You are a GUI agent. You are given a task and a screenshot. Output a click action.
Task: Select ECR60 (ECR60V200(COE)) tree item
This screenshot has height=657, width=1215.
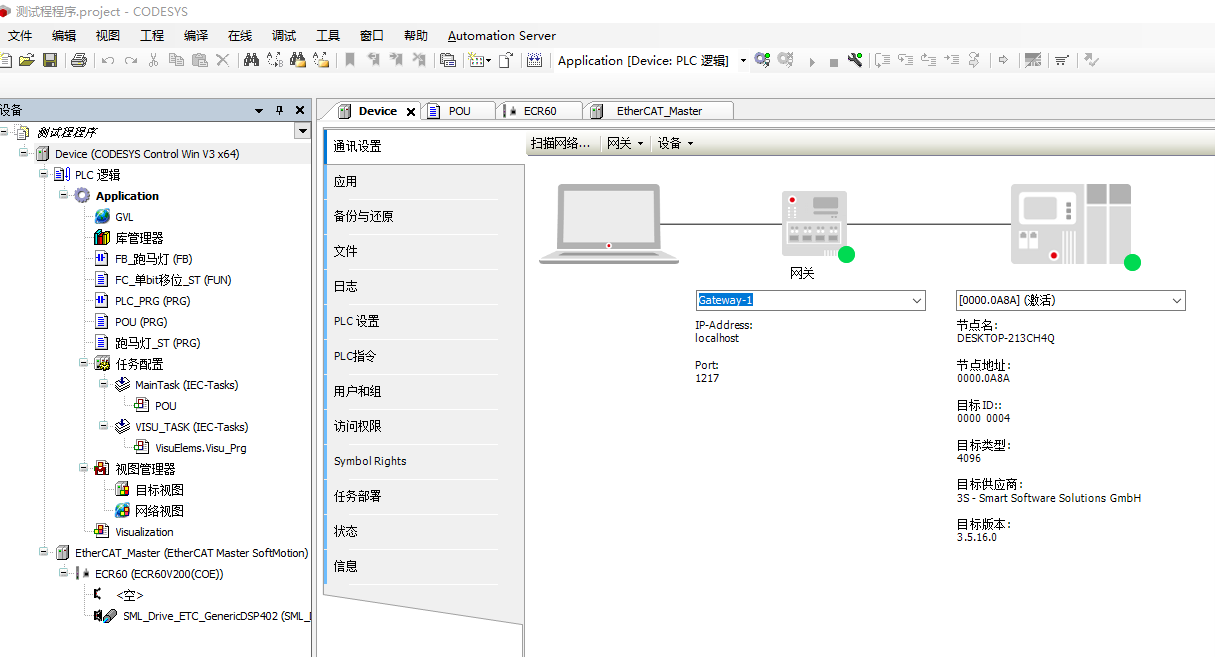159,574
